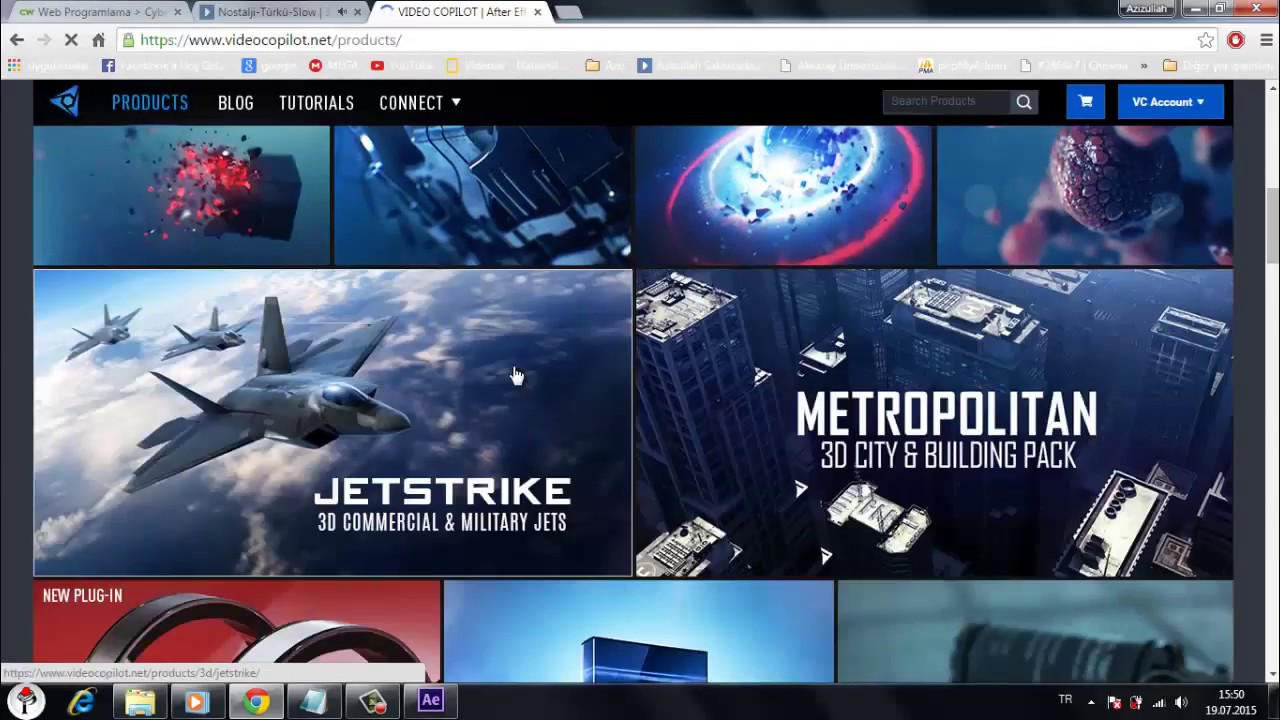Click the page vertical scrollbar thumb
1280x720 pixels.
(1272, 225)
